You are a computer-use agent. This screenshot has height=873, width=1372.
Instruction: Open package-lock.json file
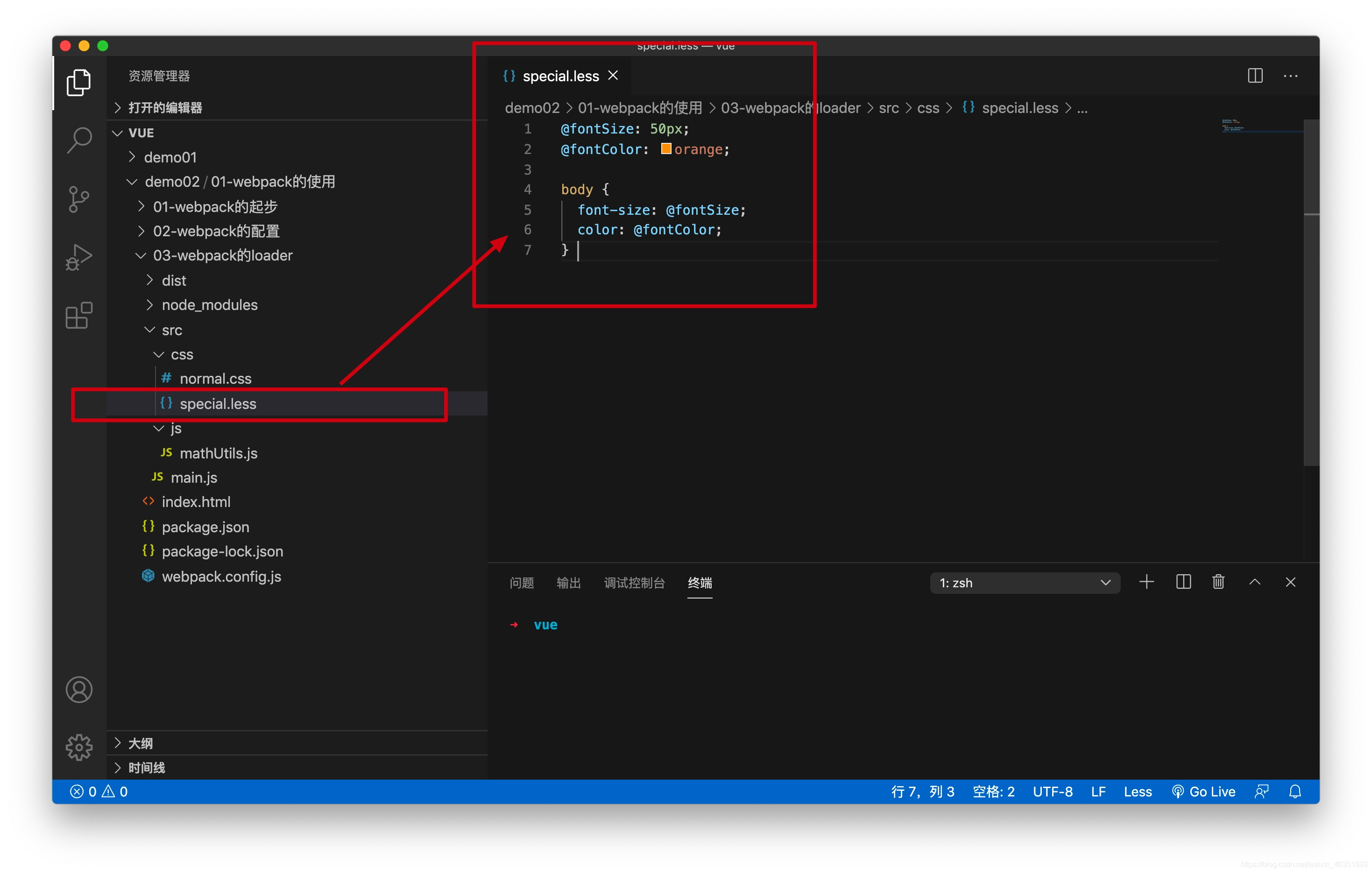click(x=296, y=552)
